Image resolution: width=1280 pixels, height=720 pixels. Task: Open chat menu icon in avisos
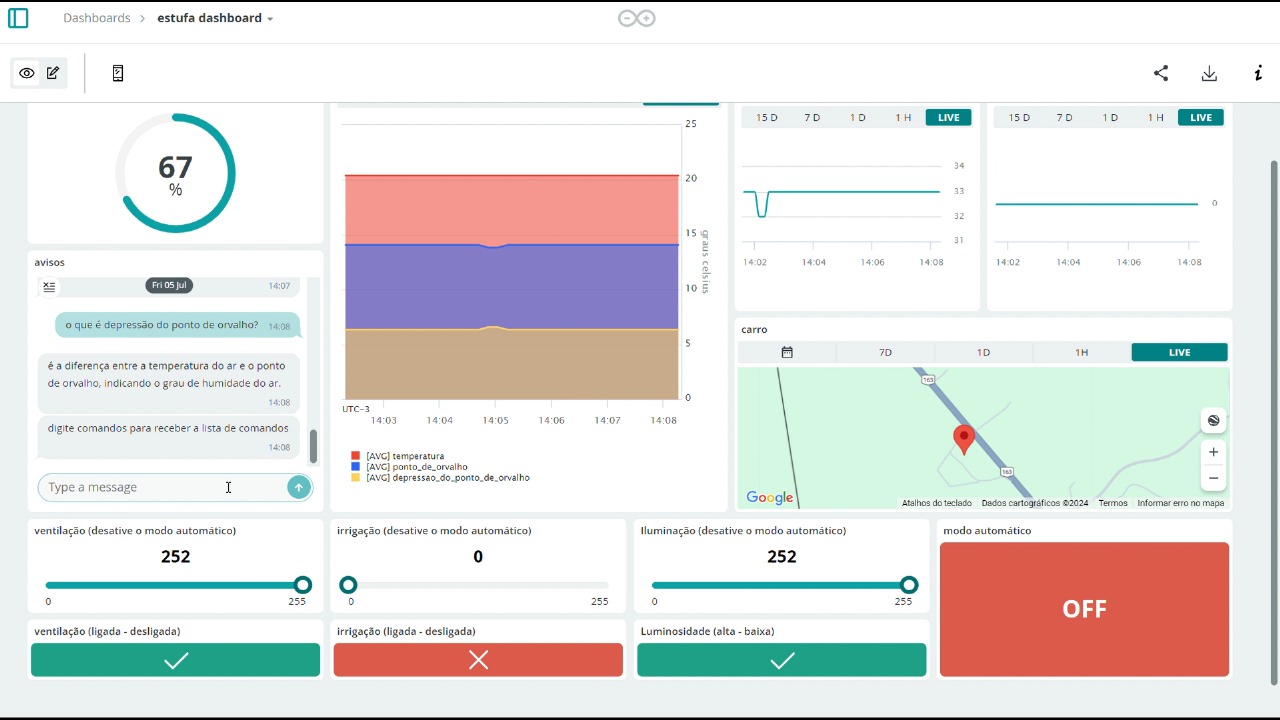tap(49, 287)
